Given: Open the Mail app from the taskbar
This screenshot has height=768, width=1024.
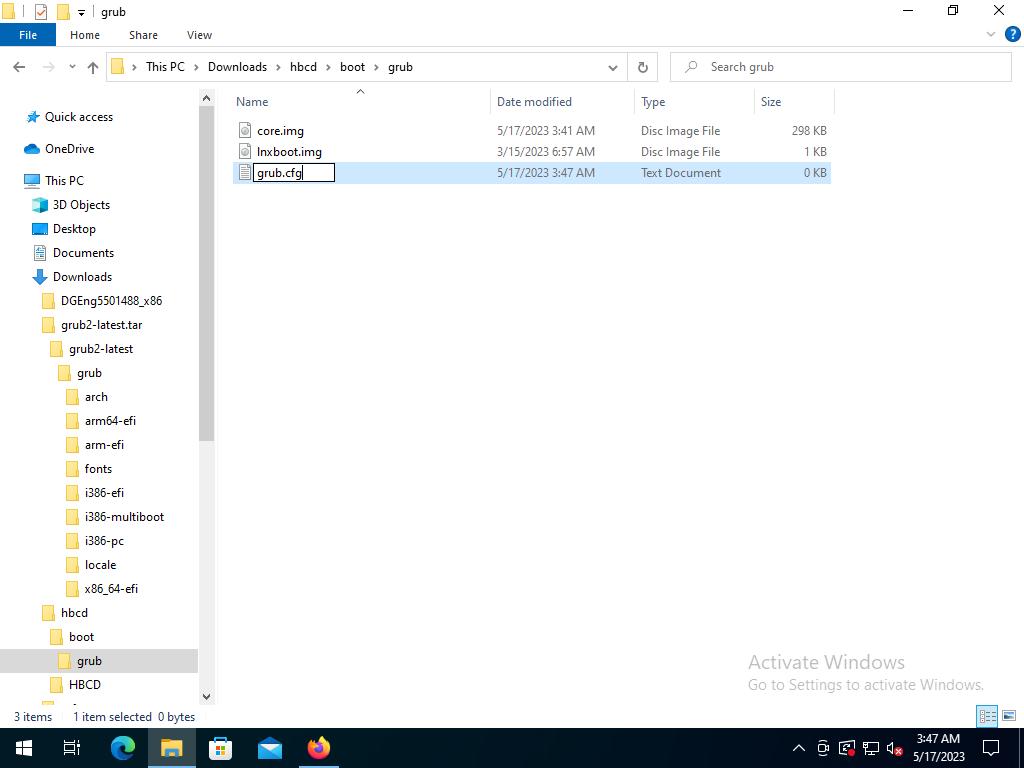Looking at the screenshot, I should [270, 748].
